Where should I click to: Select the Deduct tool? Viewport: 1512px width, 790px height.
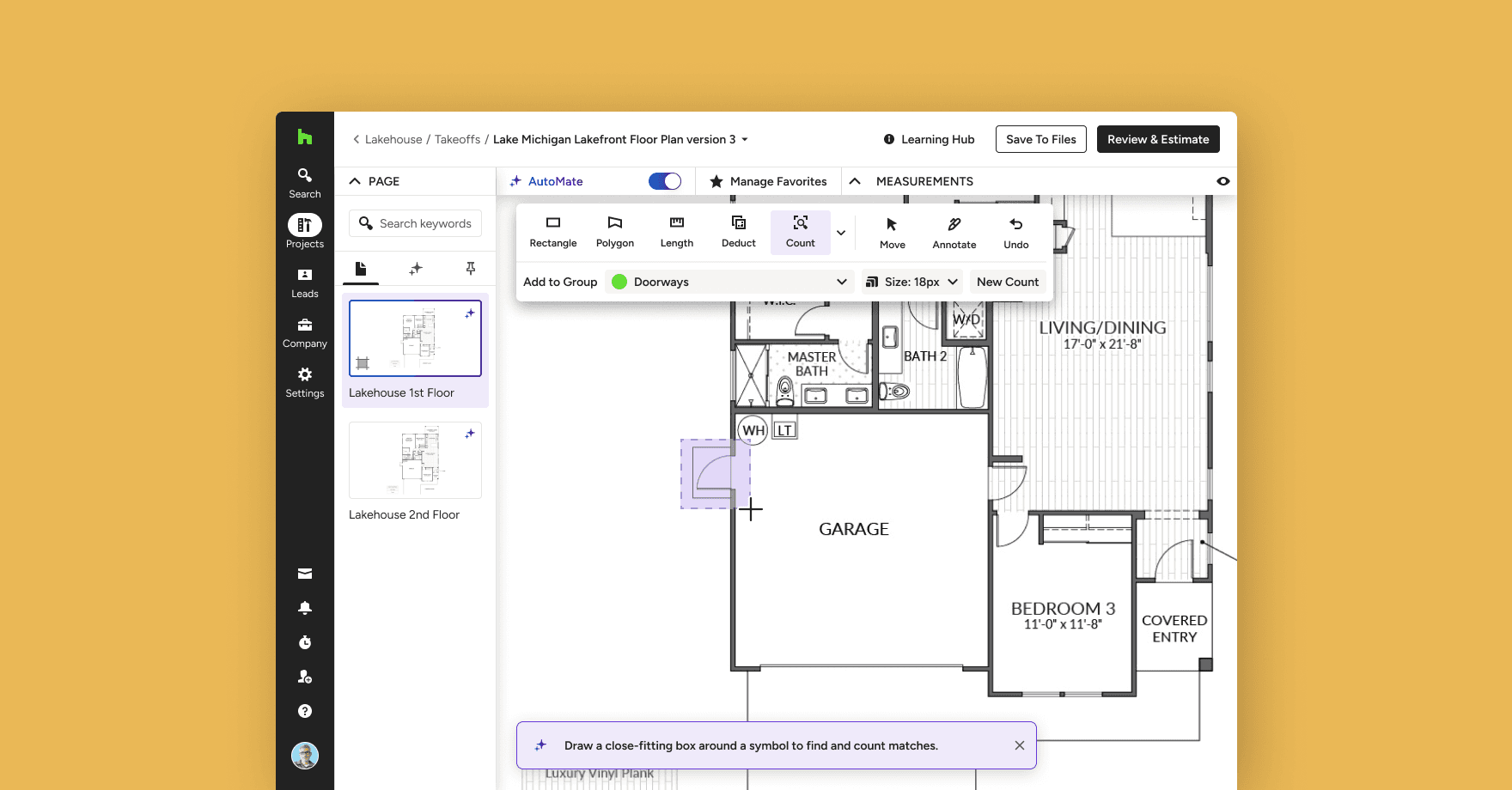pos(739,232)
